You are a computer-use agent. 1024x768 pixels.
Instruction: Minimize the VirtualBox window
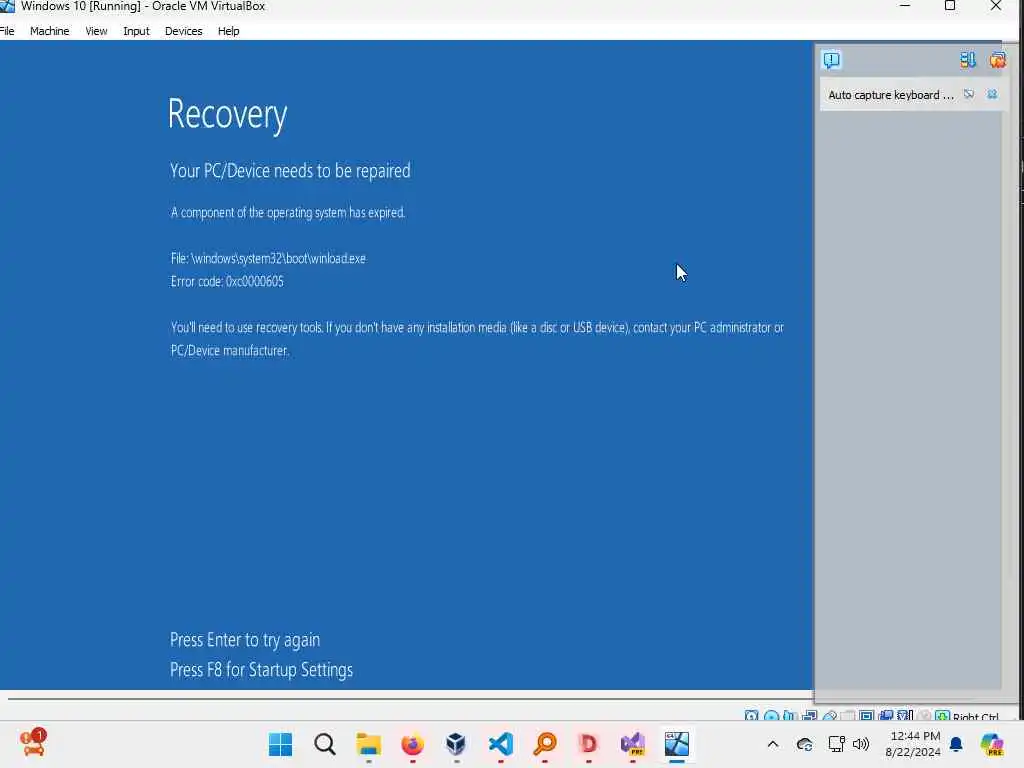pos(904,6)
